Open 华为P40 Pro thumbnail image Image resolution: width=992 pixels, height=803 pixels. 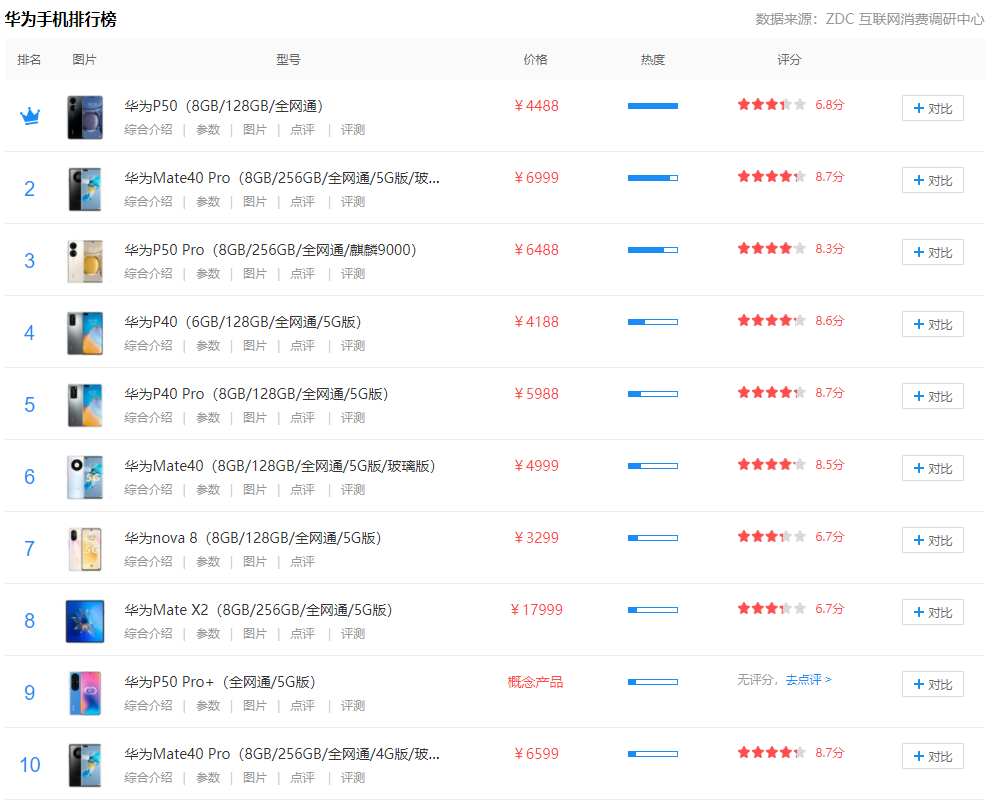click(x=85, y=405)
